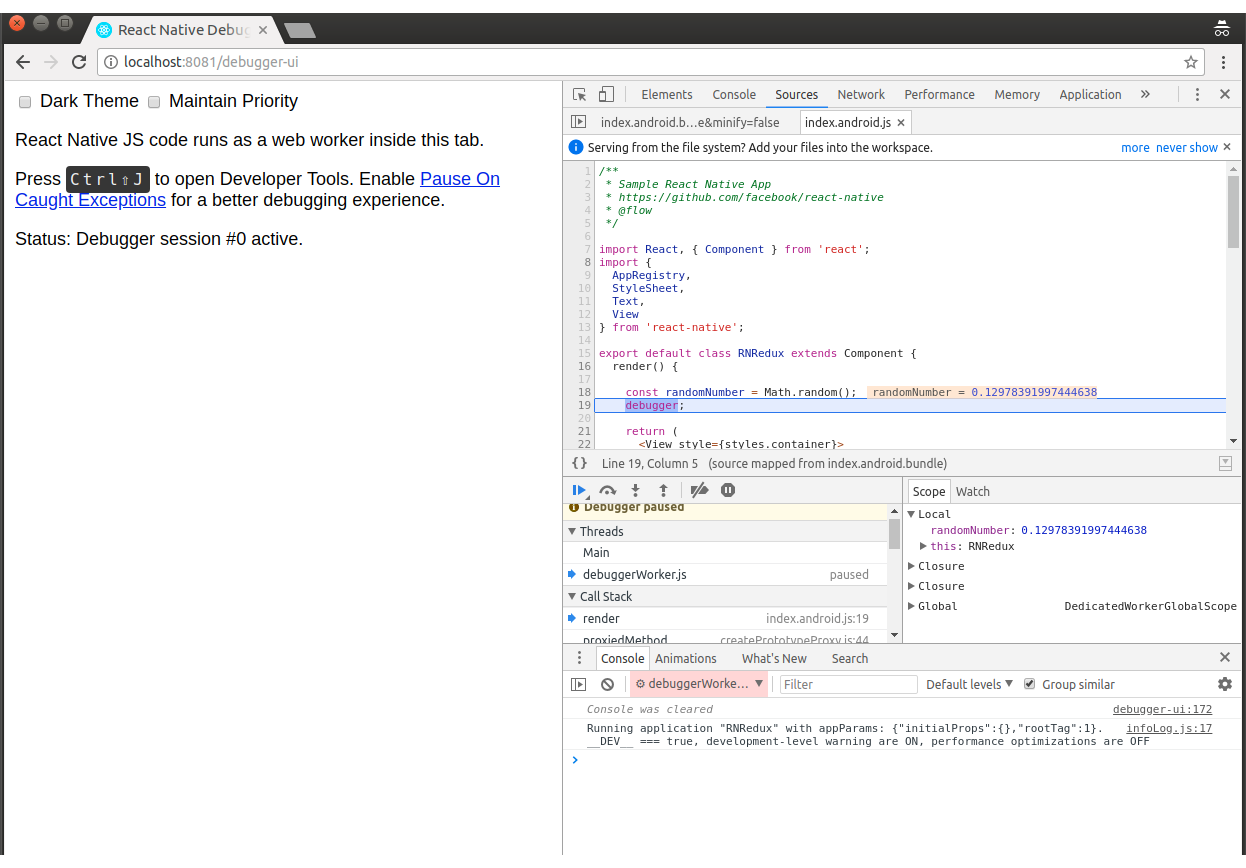
Task: Open Default levels dropdown
Action: (969, 684)
